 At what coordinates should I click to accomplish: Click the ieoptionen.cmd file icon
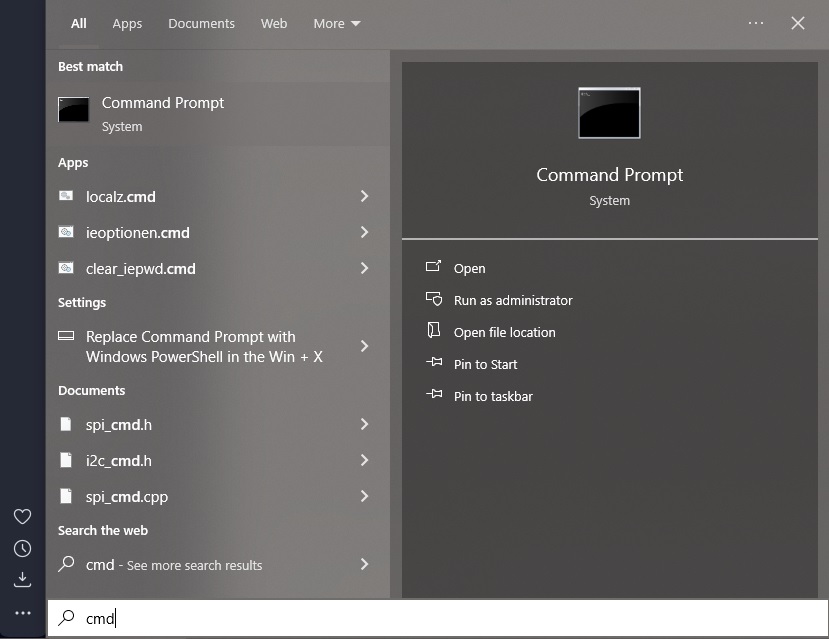click(66, 232)
